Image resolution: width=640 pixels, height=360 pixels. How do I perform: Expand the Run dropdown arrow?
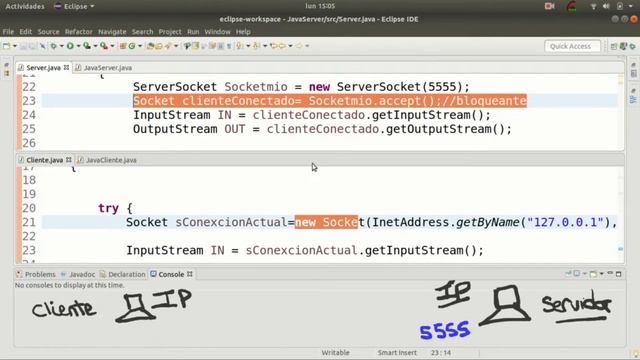(x=78, y=46)
